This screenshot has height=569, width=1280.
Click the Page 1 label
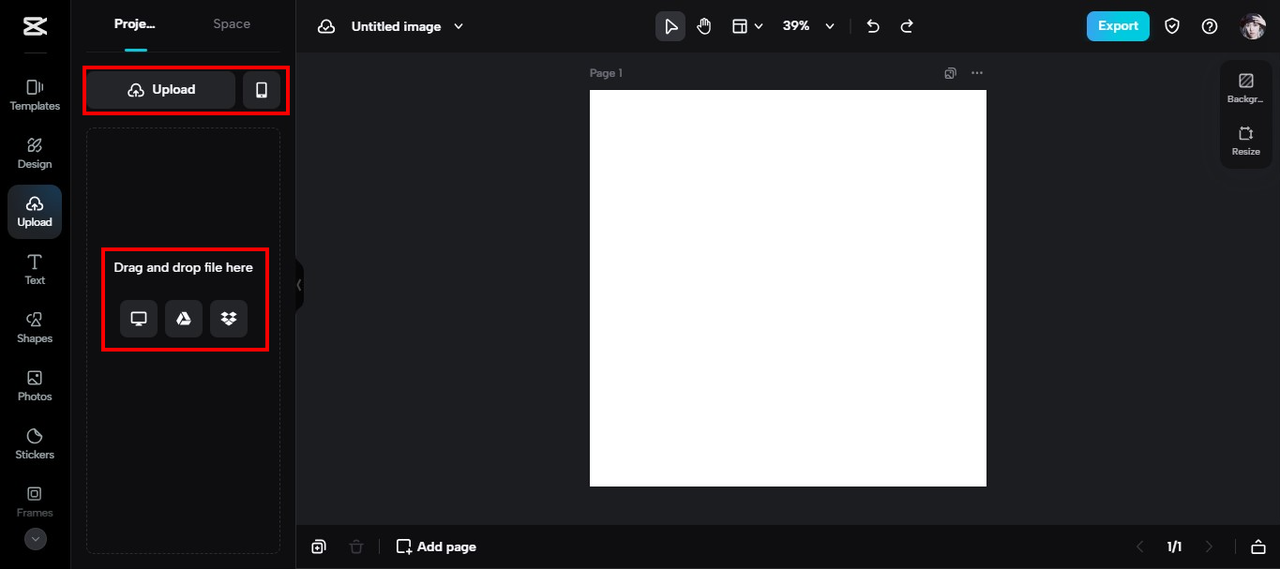(606, 73)
